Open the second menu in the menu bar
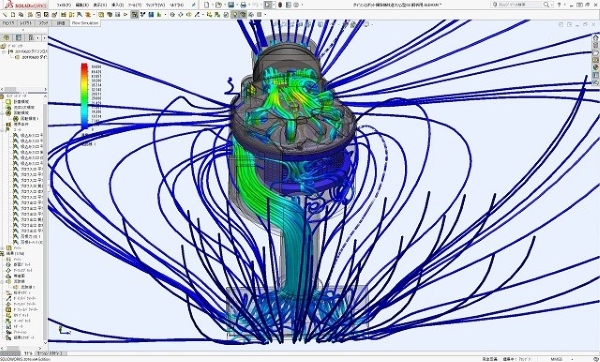Viewport: 600px width, 362px height. click(x=82, y=5)
